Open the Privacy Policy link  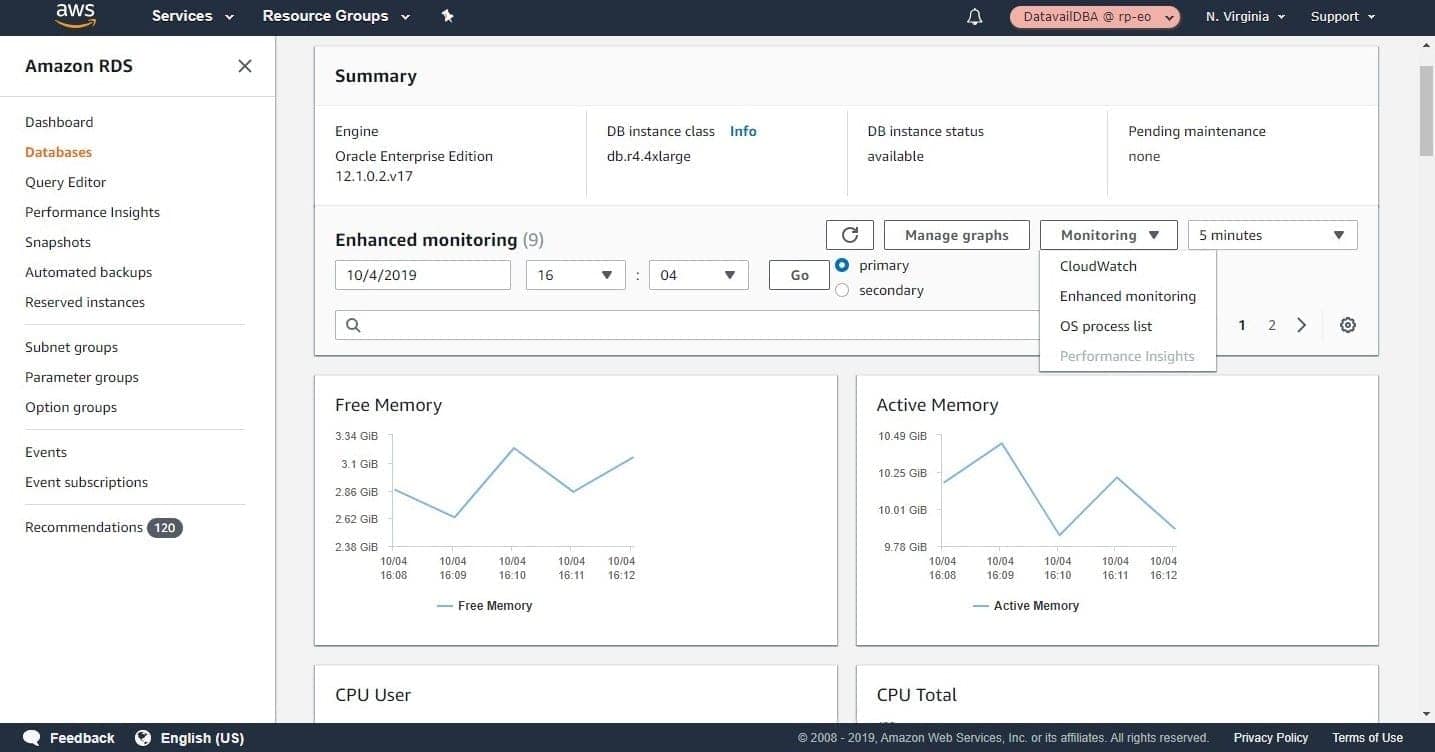[1271, 738]
